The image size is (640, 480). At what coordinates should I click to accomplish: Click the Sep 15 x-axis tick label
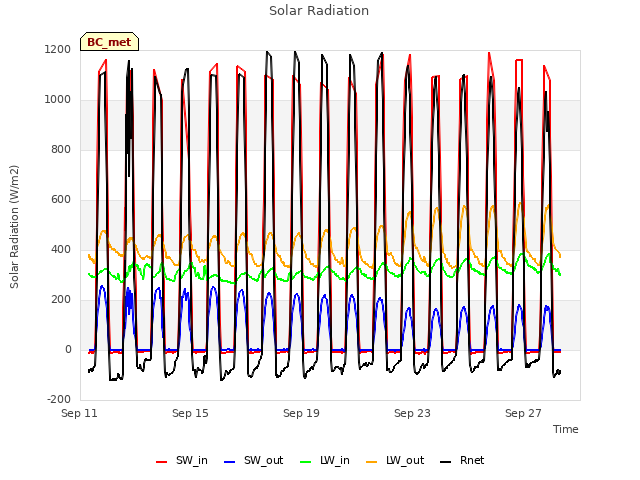[x=190, y=413]
